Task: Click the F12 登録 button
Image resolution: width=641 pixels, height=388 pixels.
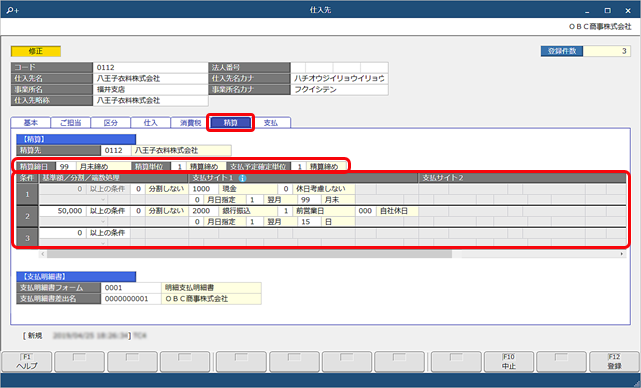Action: tap(614, 362)
